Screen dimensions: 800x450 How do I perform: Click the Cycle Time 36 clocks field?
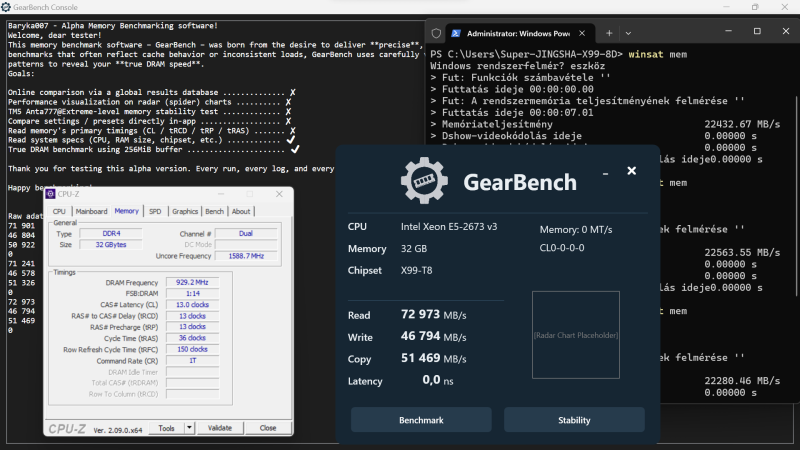pyautogui.click(x=192, y=338)
